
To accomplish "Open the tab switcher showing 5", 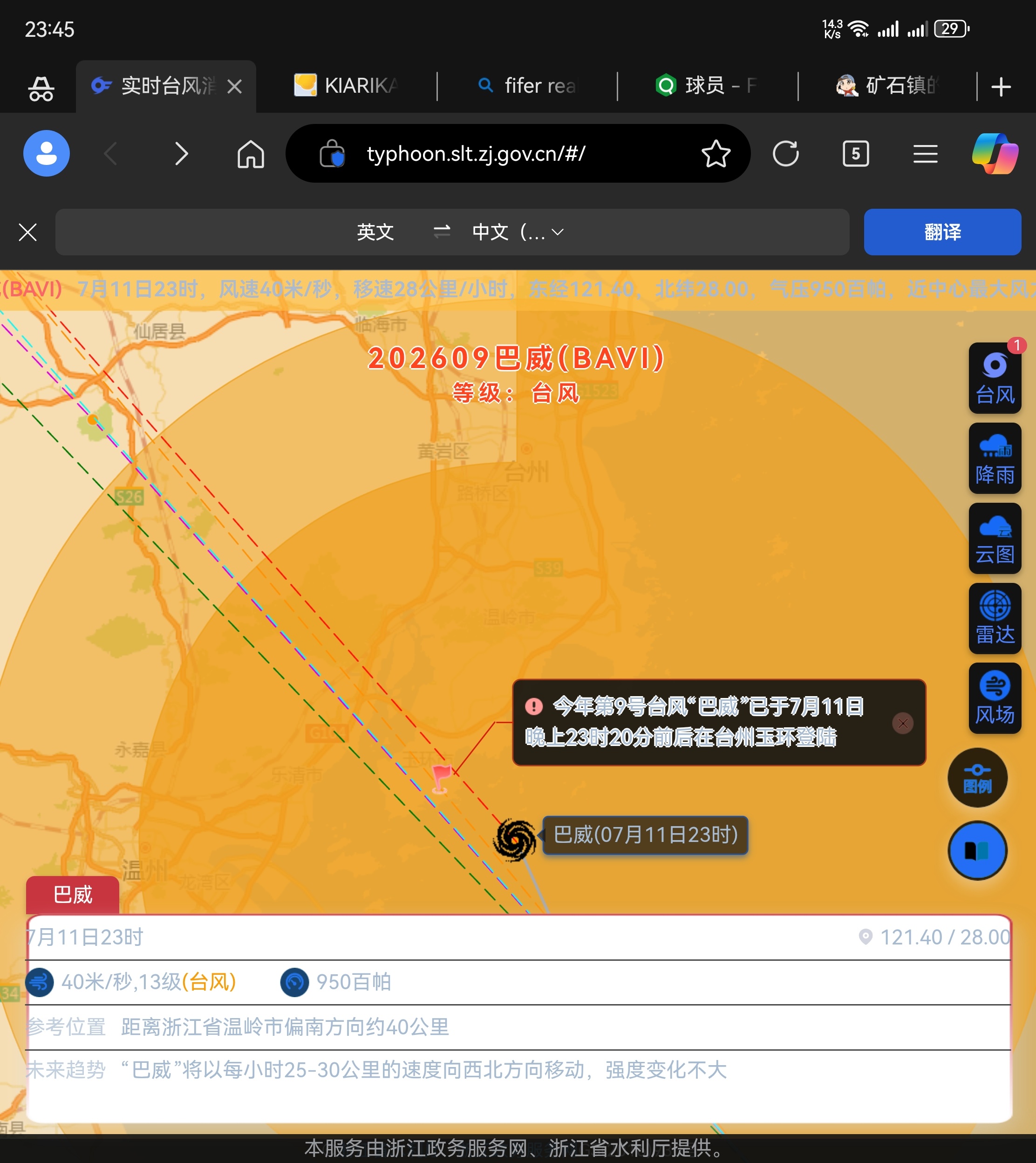I will (x=856, y=154).
